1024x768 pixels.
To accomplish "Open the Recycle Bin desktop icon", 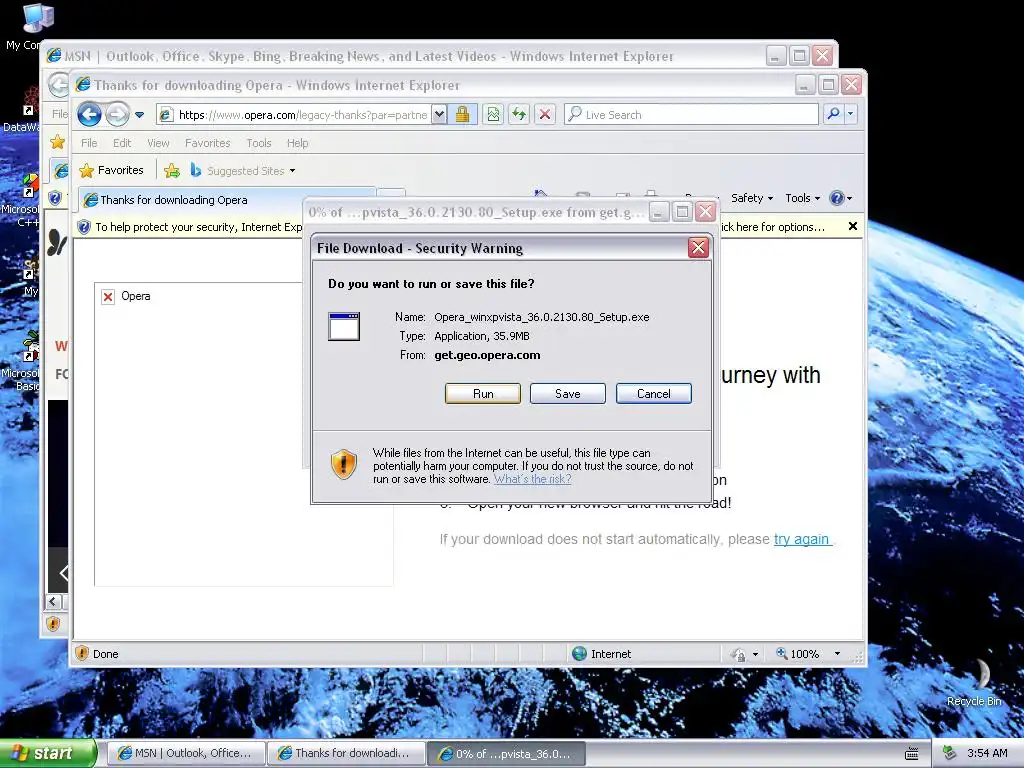I will click(975, 682).
